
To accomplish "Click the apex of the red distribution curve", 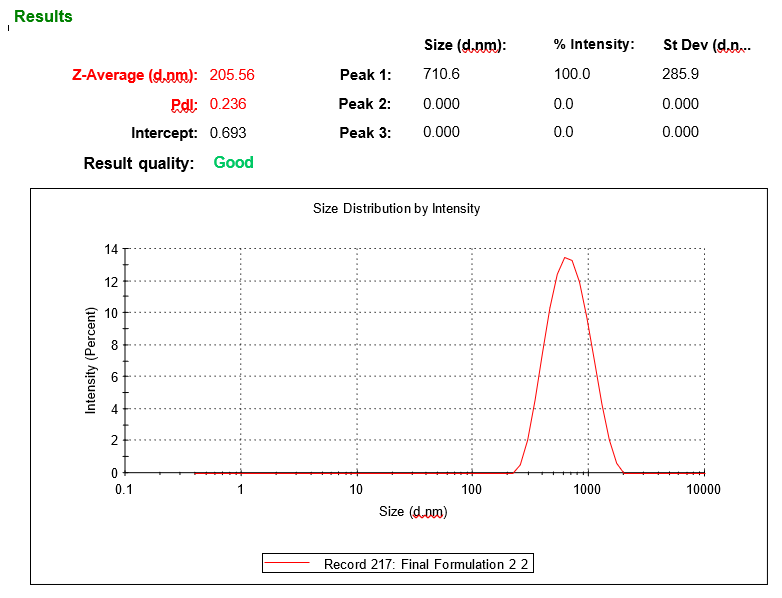I will 566,258.
